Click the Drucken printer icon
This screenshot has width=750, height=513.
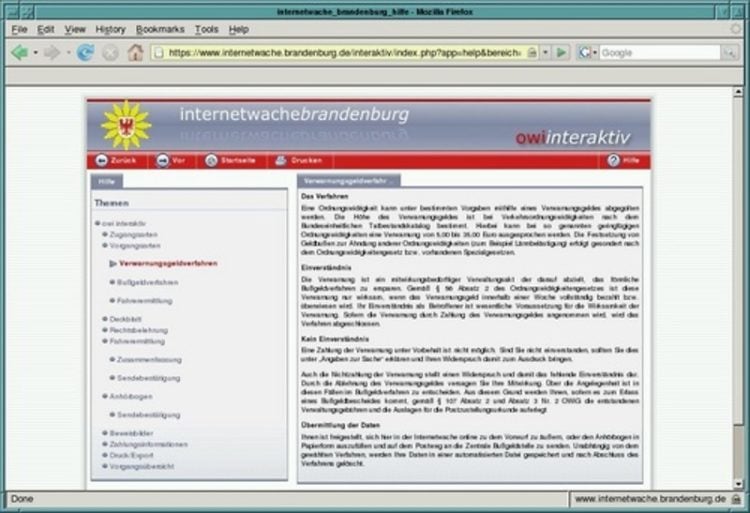pos(281,160)
